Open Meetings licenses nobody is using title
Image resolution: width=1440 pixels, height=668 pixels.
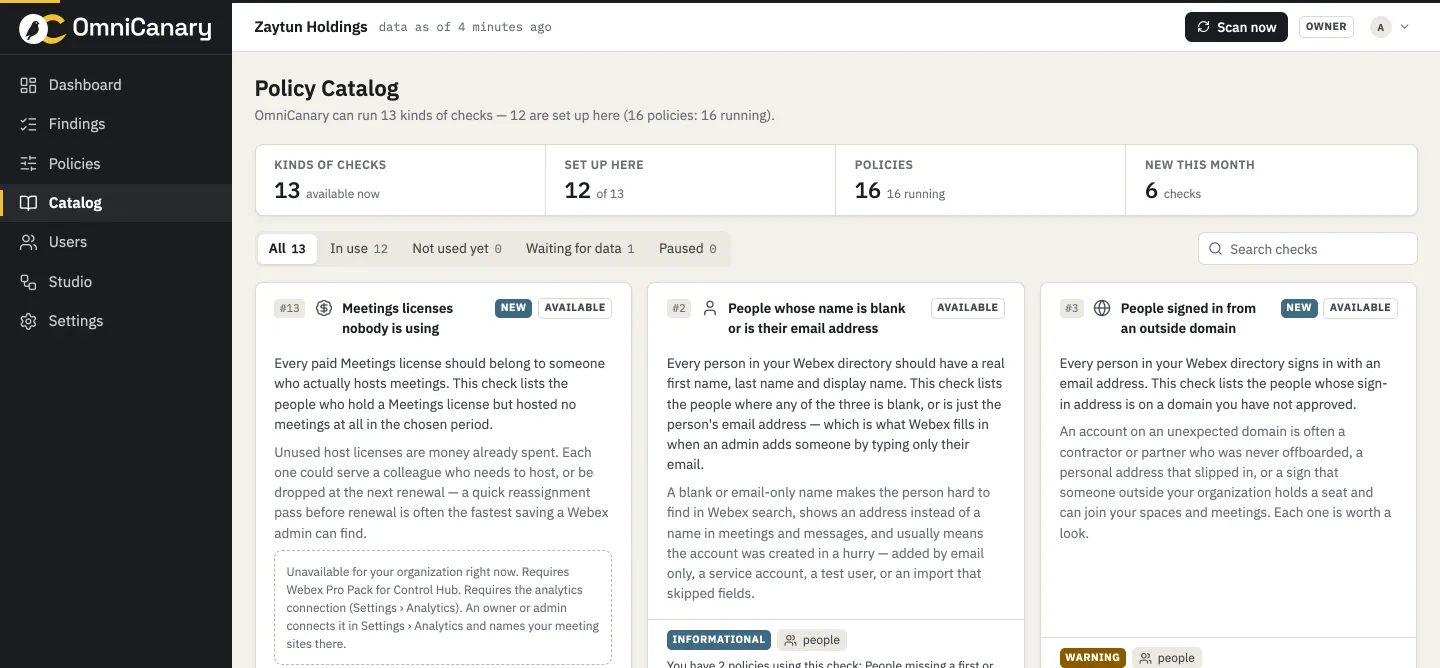coord(397,318)
